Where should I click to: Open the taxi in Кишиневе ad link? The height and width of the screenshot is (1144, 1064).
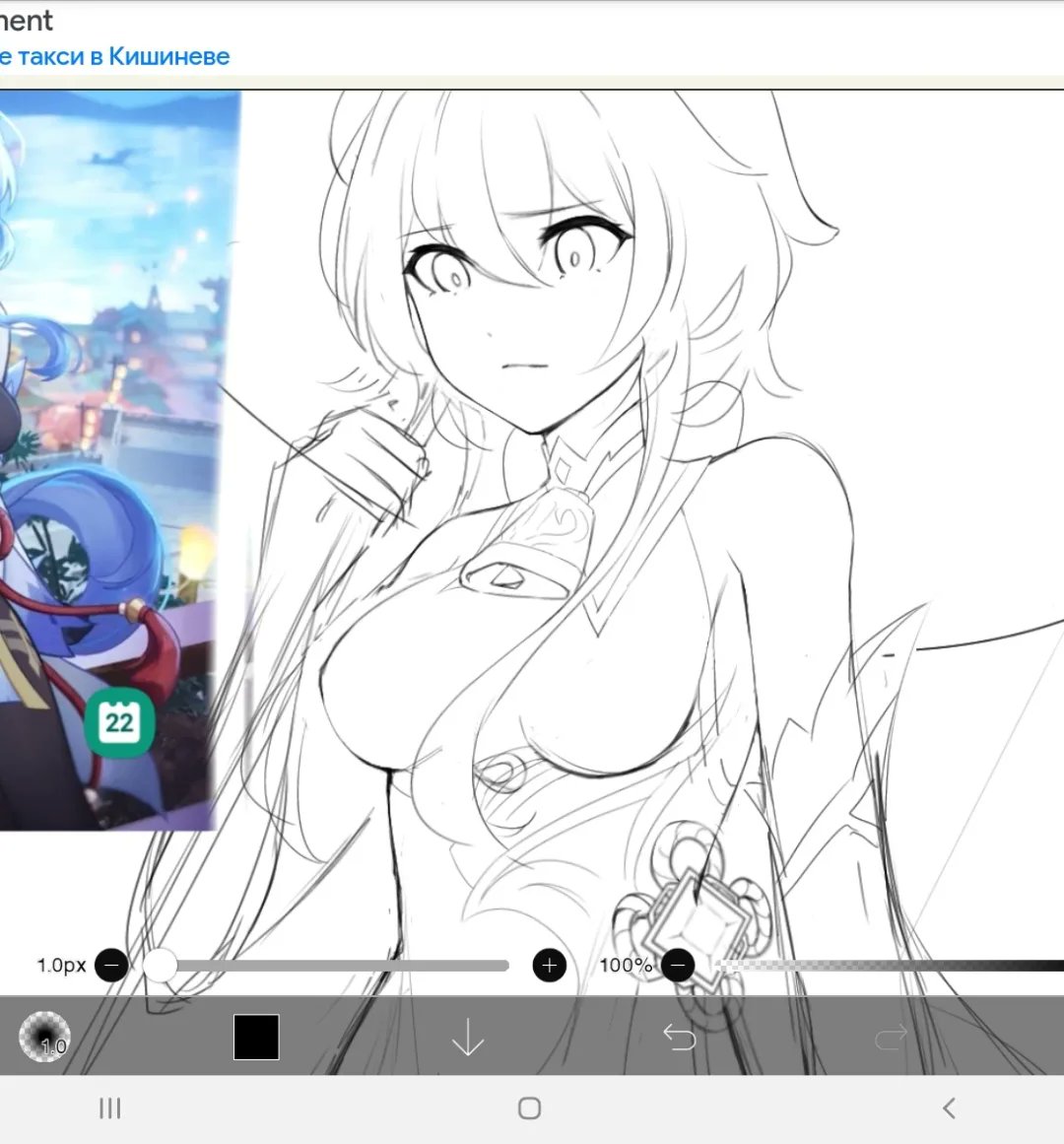click(x=114, y=56)
